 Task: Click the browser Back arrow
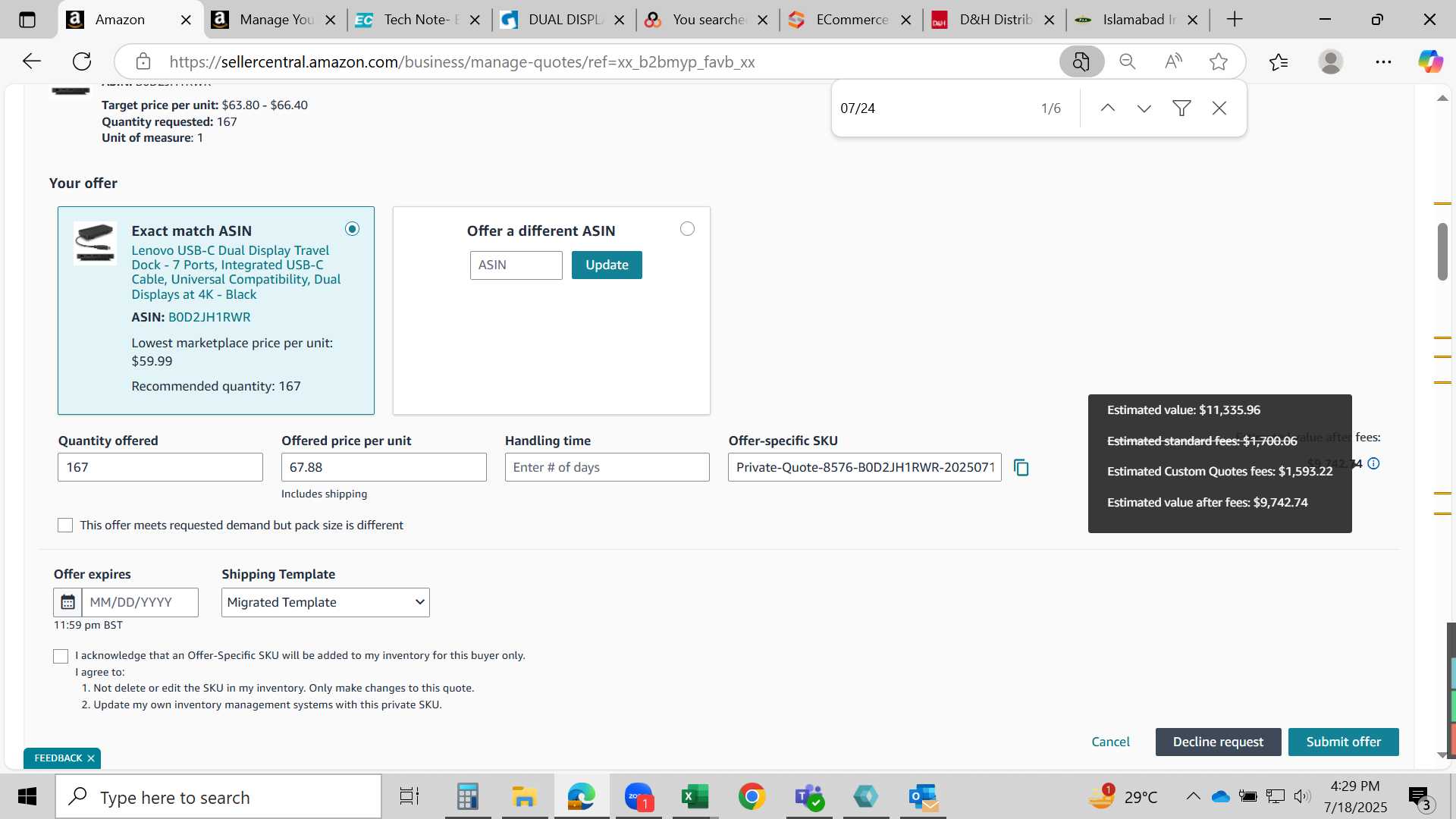31,61
